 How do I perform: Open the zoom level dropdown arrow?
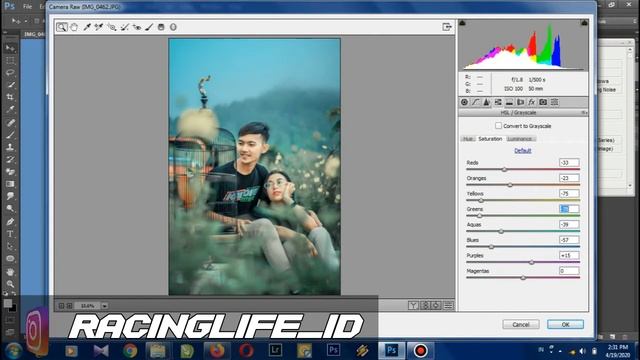click(x=104, y=306)
